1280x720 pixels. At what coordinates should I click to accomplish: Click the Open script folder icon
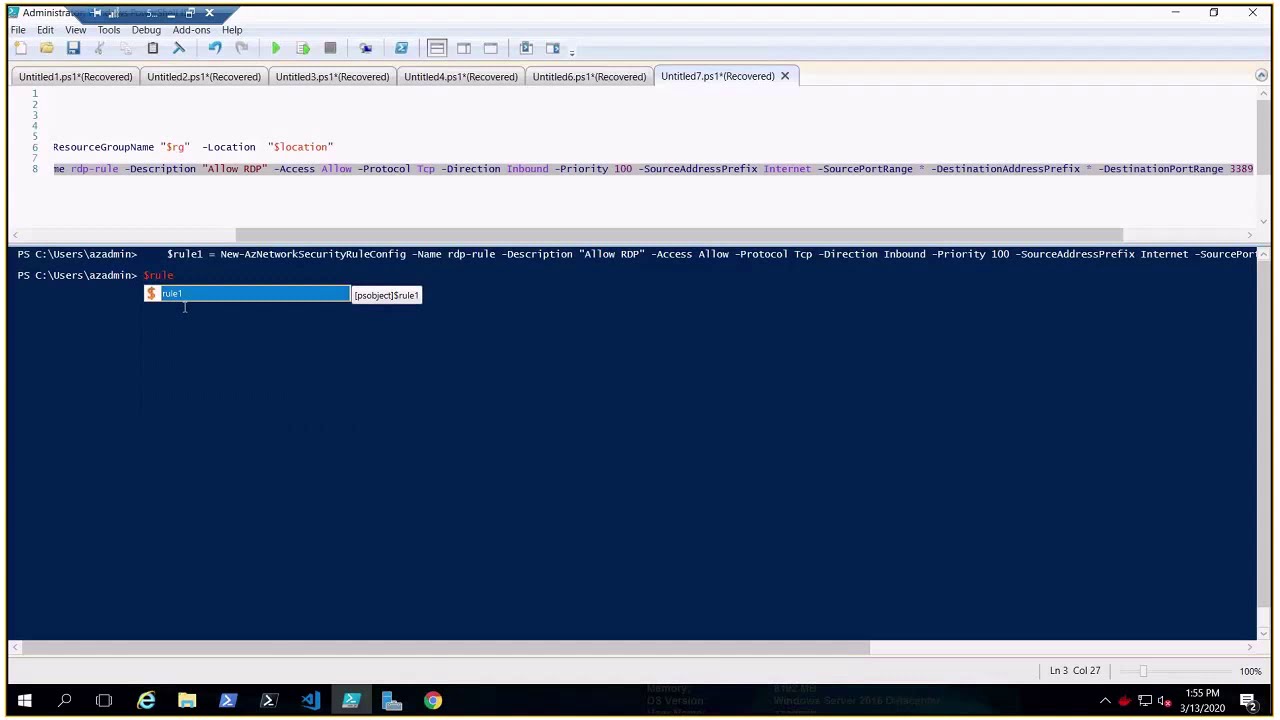click(47, 48)
